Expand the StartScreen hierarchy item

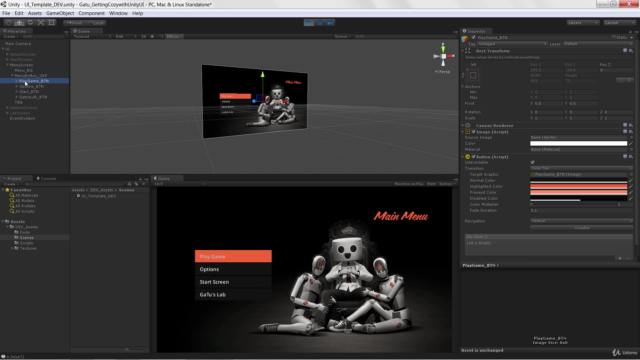(7, 60)
